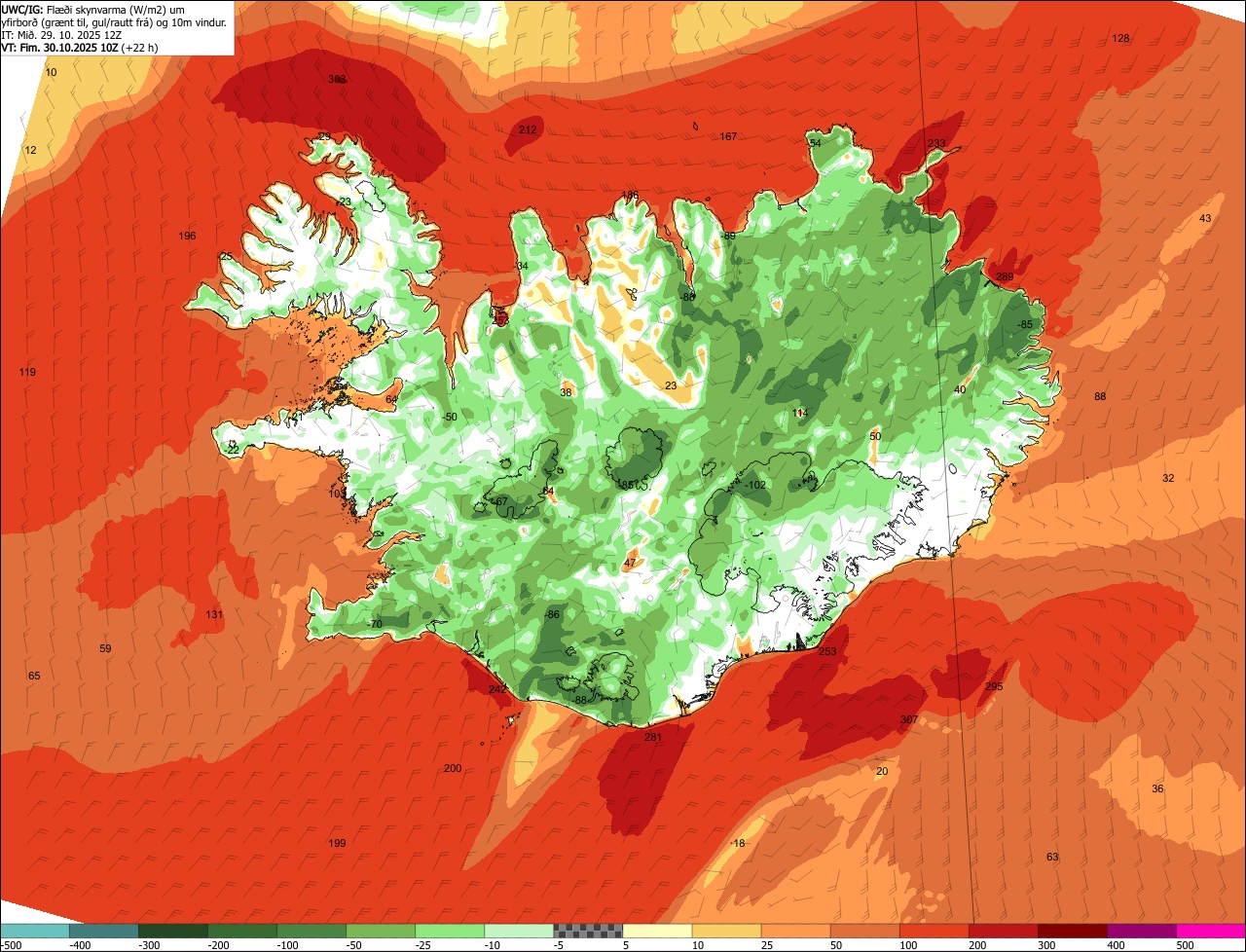Click the value 307 on the map
This screenshot has width=1246, height=952.
click(909, 720)
